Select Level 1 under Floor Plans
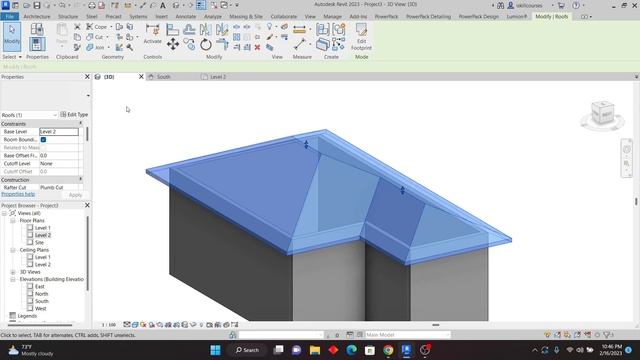 pyautogui.click(x=42, y=228)
